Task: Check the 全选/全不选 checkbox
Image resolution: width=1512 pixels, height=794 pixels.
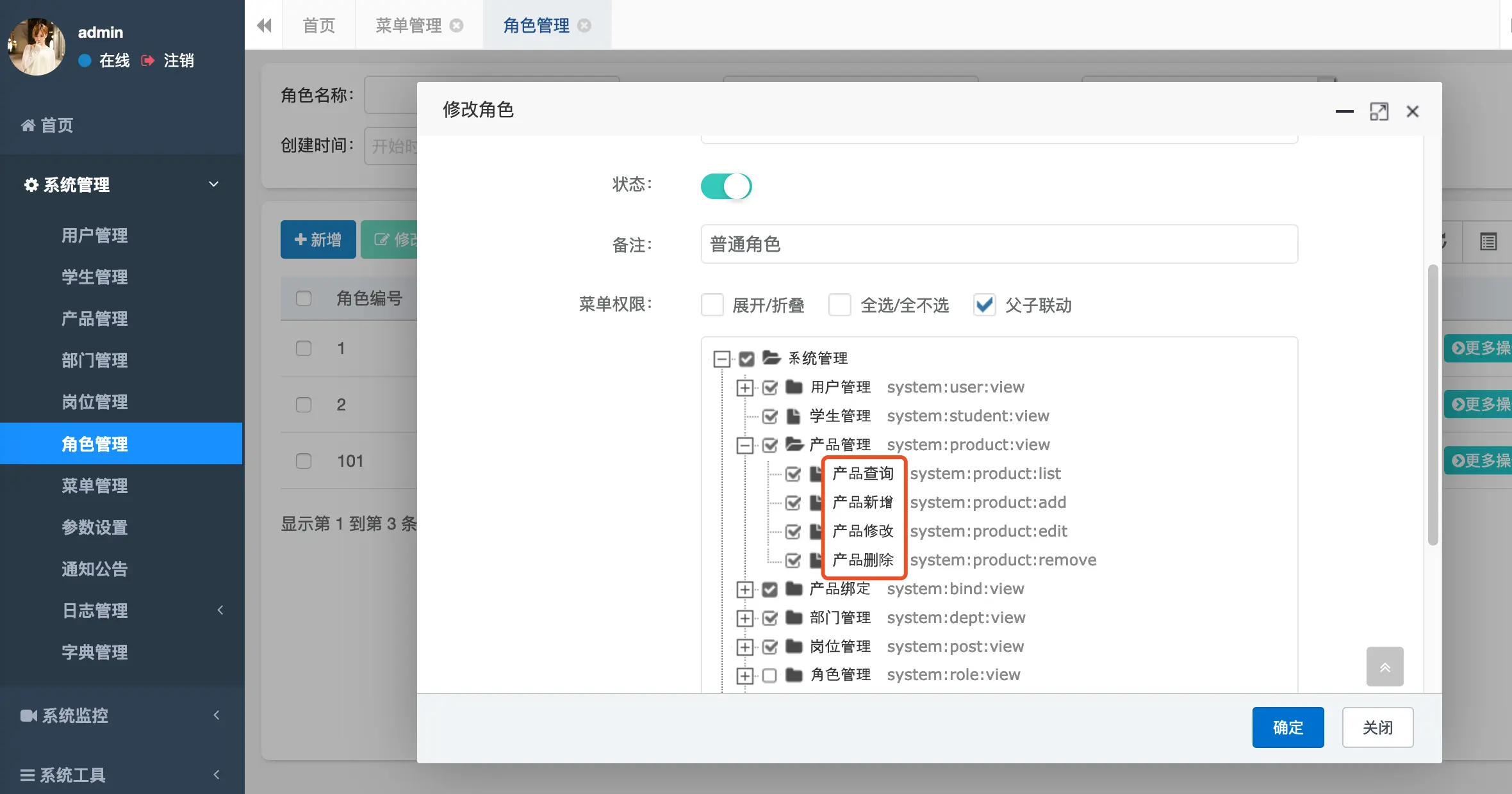Action: click(x=839, y=305)
